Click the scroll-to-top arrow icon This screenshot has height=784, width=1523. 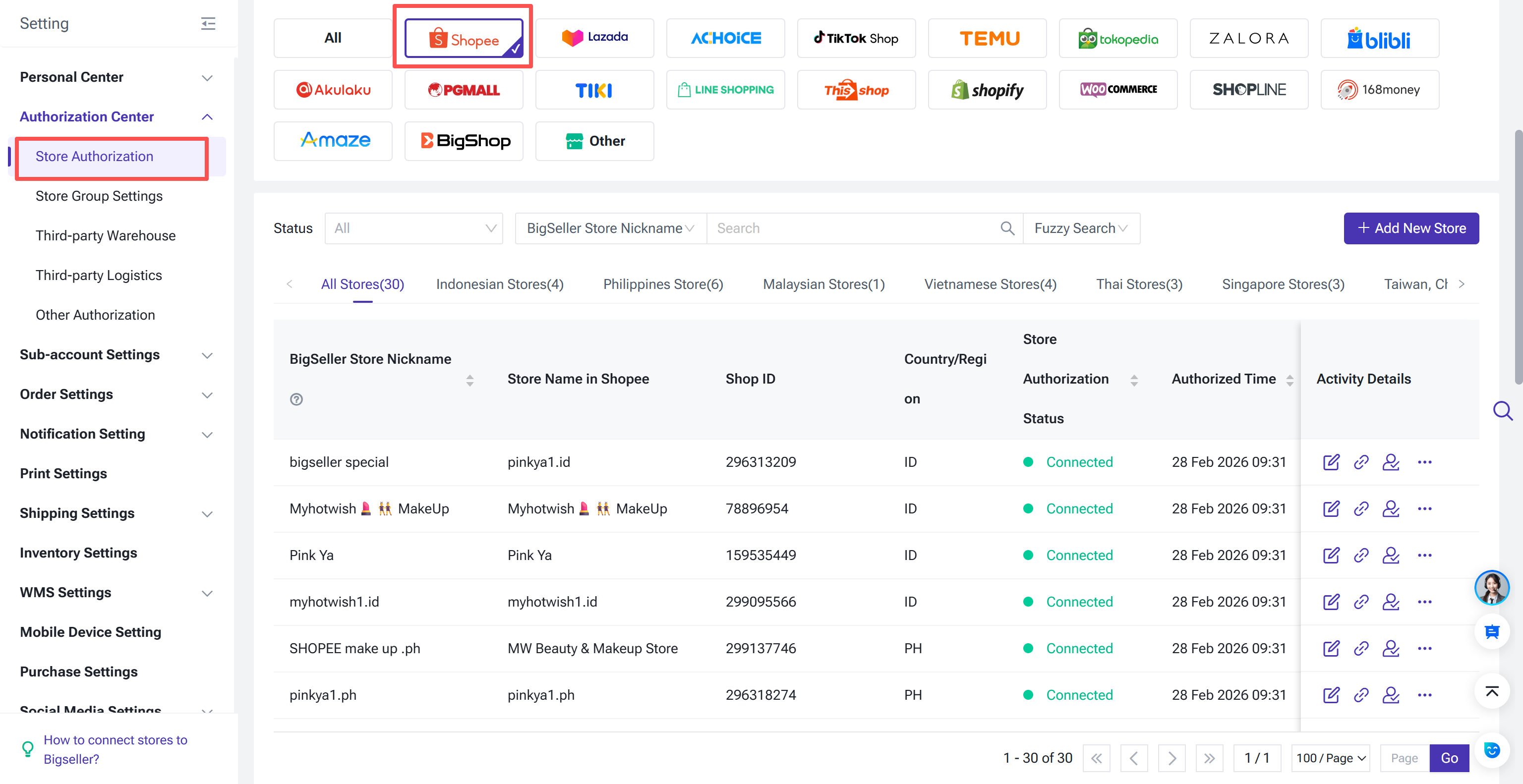point(1491,691)
